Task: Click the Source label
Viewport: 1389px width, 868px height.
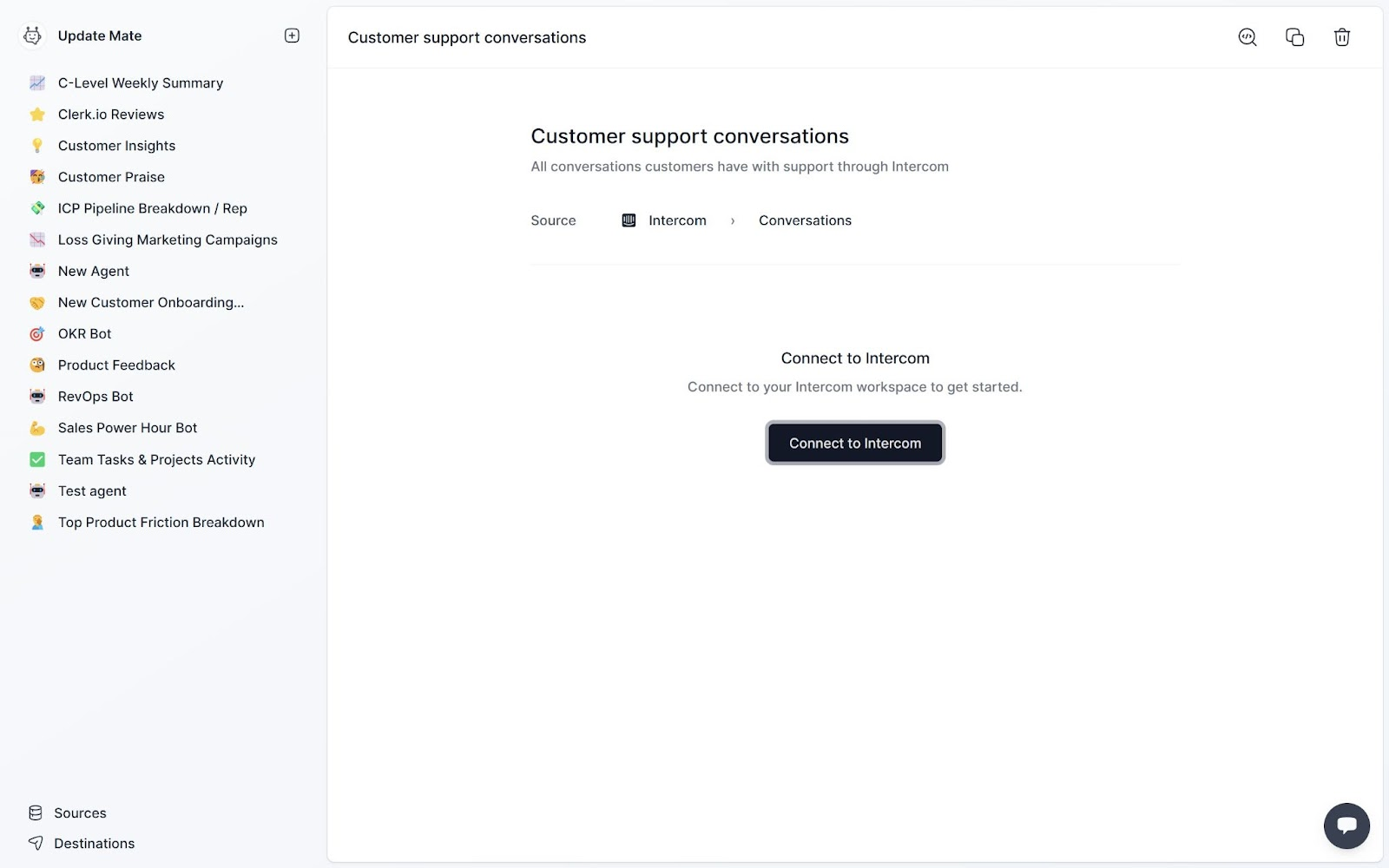Action: tap(553, 220)
